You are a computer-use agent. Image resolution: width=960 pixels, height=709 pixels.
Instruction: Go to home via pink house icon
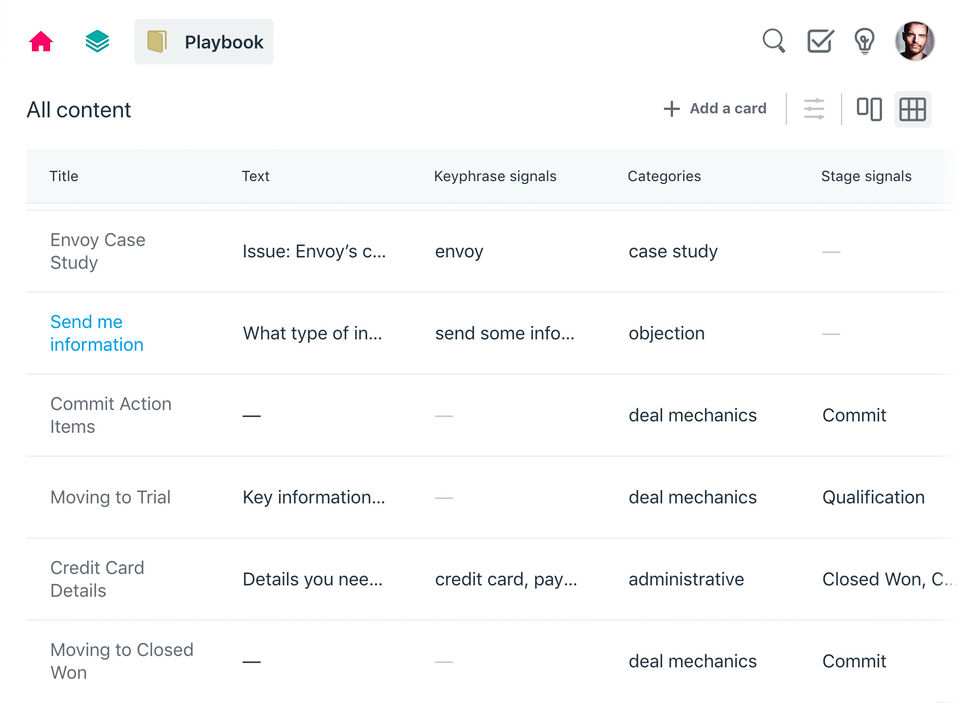[x=41, y=42]
